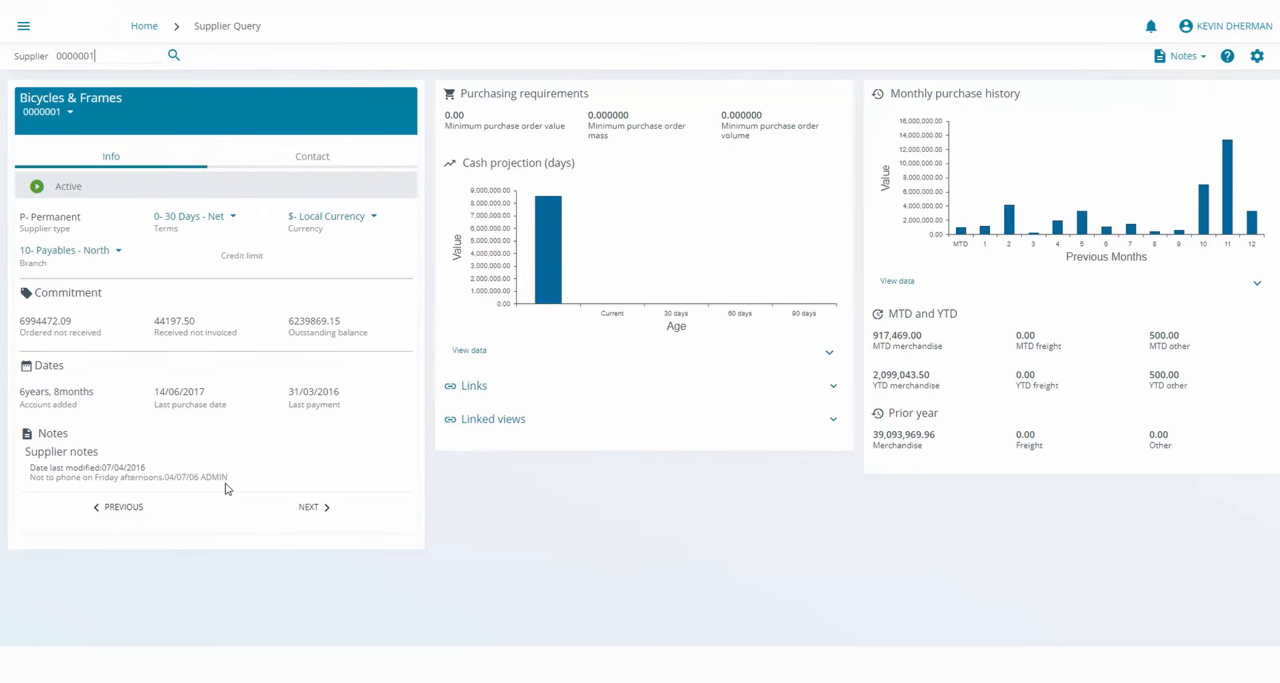The image size is (1280, 683).
Task: Open the Kevin Dherman user account
Action: point(1226,26)
